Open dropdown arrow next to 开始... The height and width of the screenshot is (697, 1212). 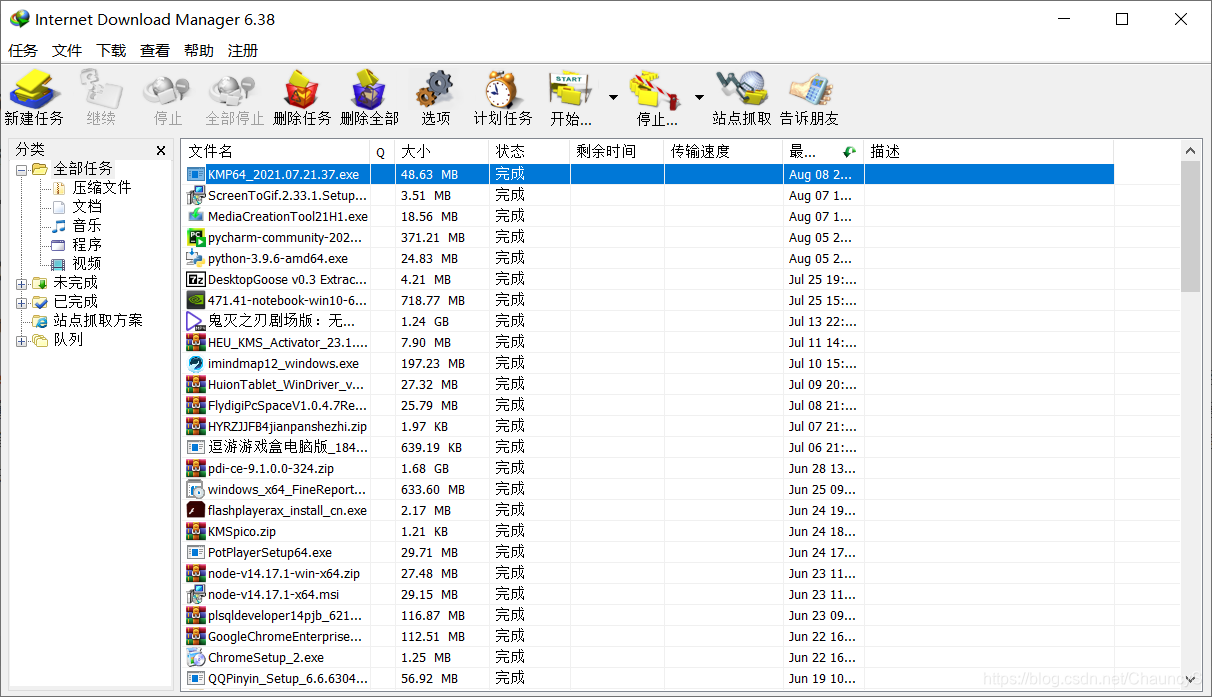[x=613, y=97]
